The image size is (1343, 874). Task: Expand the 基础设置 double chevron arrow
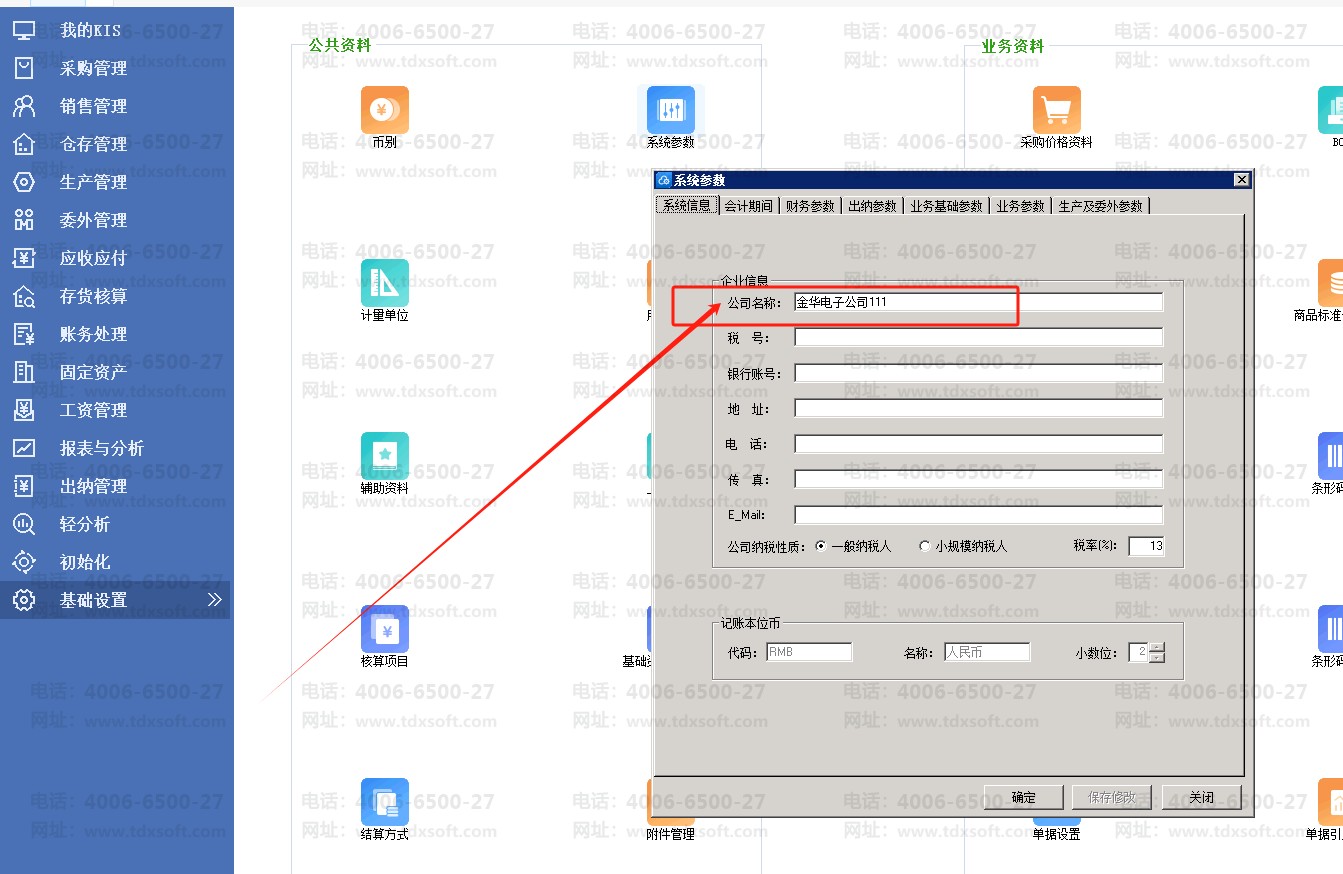(214, 600)
